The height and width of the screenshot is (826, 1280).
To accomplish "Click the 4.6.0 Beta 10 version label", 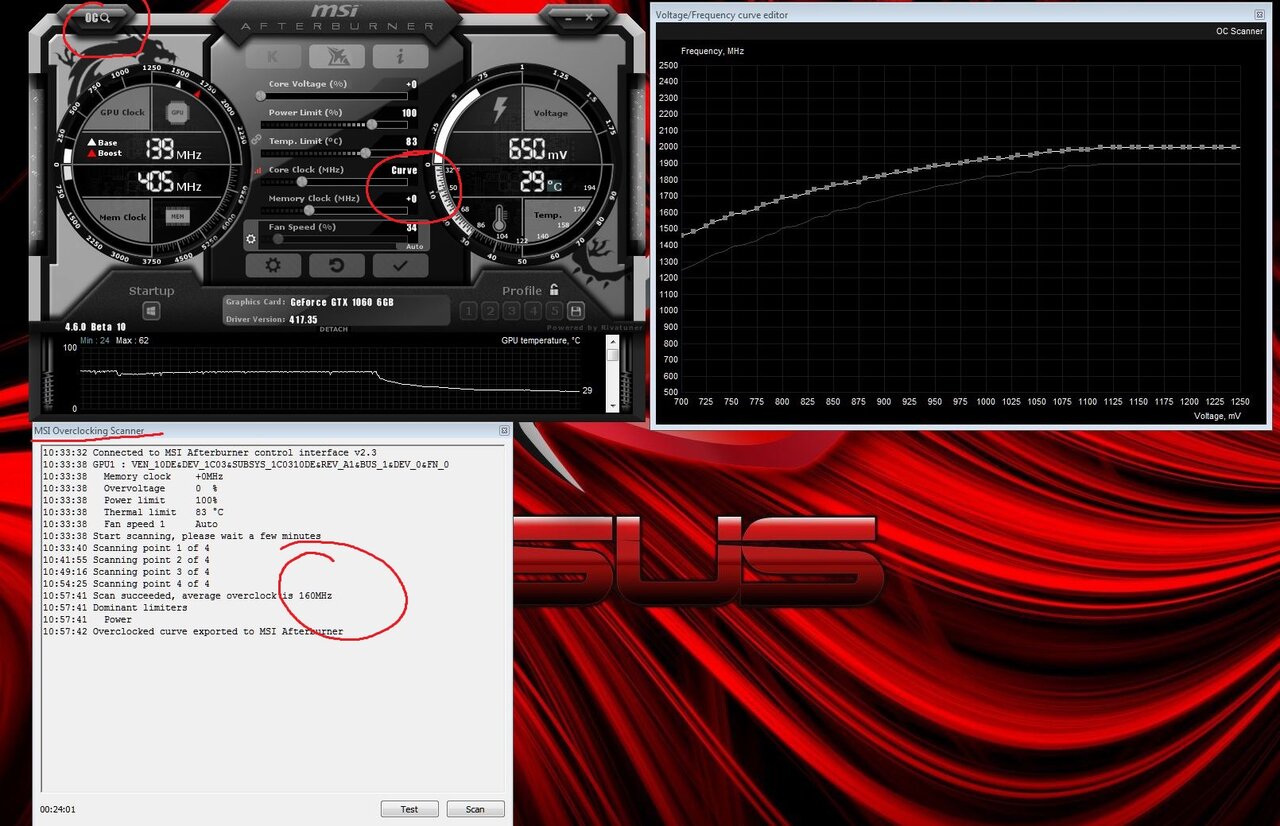I will pyautogui.click(x=96, y=327).
